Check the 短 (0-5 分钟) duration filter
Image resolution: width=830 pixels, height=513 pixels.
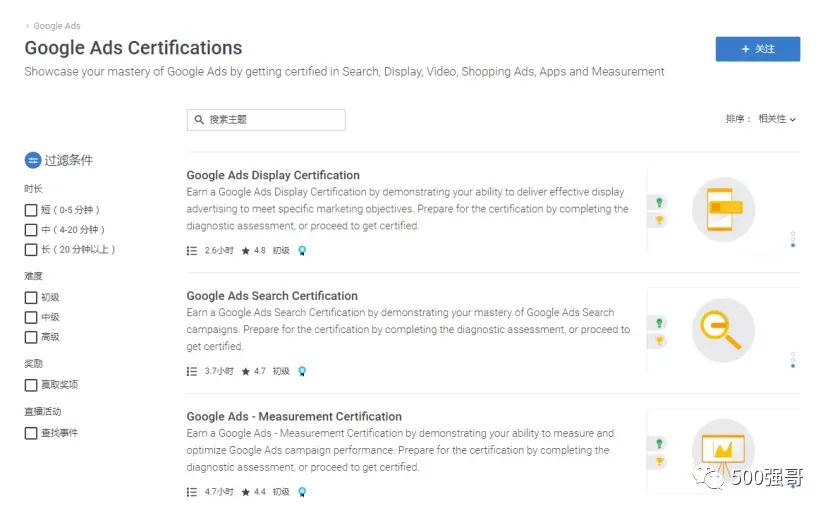[31, 210]
